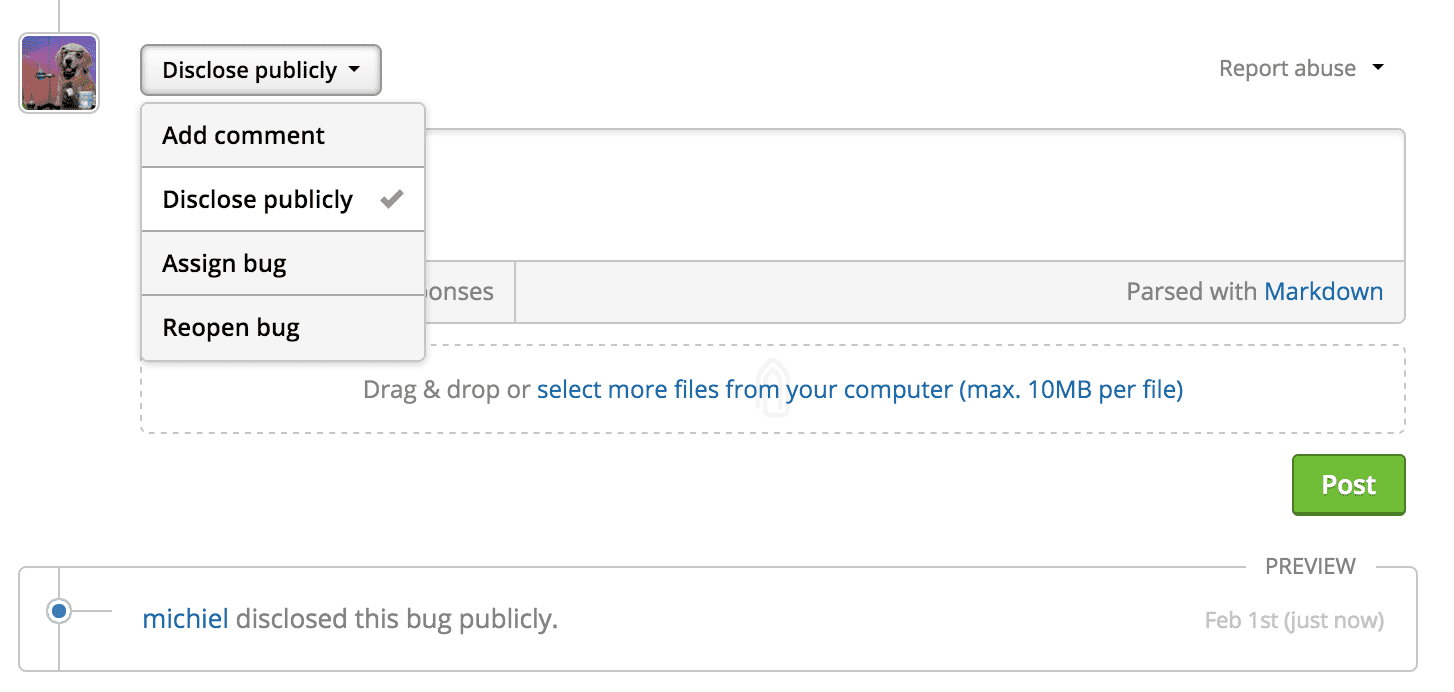Choose Reopen bug in the action menu
This screenshot has width=1454, height=692.
tap(231, 327)
